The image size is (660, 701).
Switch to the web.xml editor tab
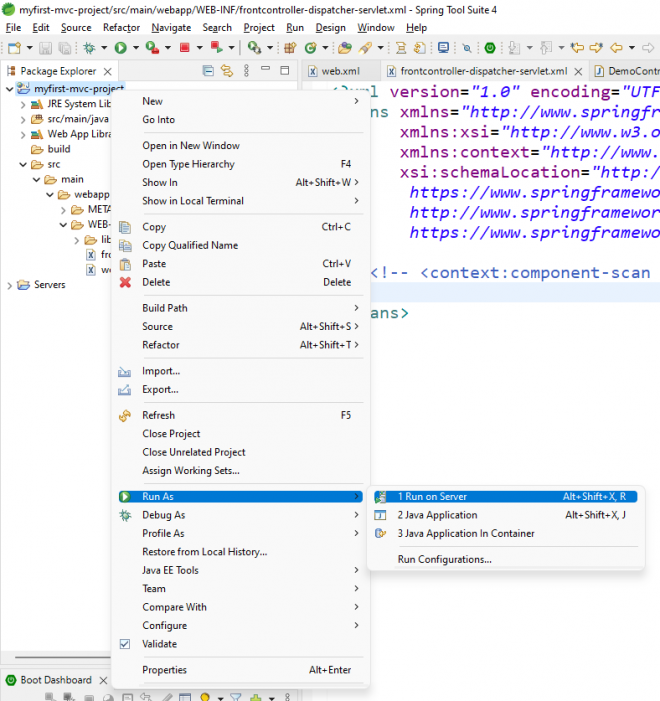[340, 71]
